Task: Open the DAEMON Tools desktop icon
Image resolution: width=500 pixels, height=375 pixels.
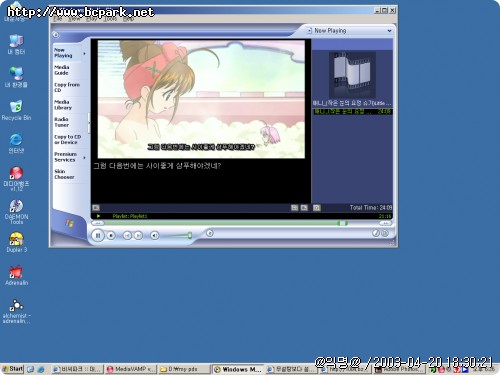Action: pos(16,212)
